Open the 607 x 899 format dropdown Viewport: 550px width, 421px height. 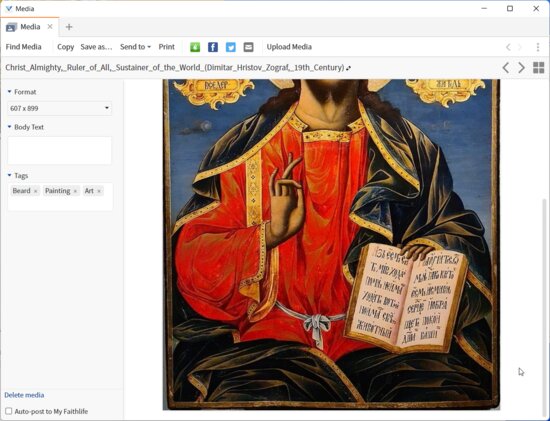pyautogui.click(x=59, y=108)
